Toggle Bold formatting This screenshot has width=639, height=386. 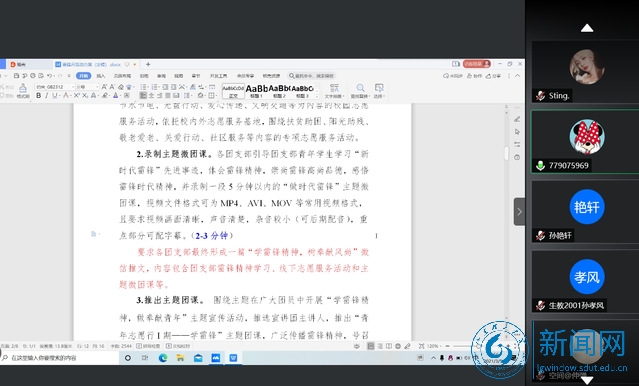[39, 95]
